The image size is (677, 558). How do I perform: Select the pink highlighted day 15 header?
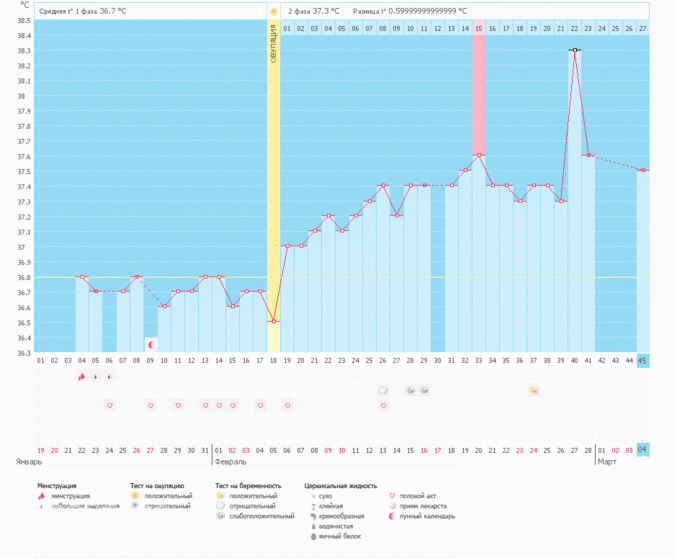pos(479,28)
